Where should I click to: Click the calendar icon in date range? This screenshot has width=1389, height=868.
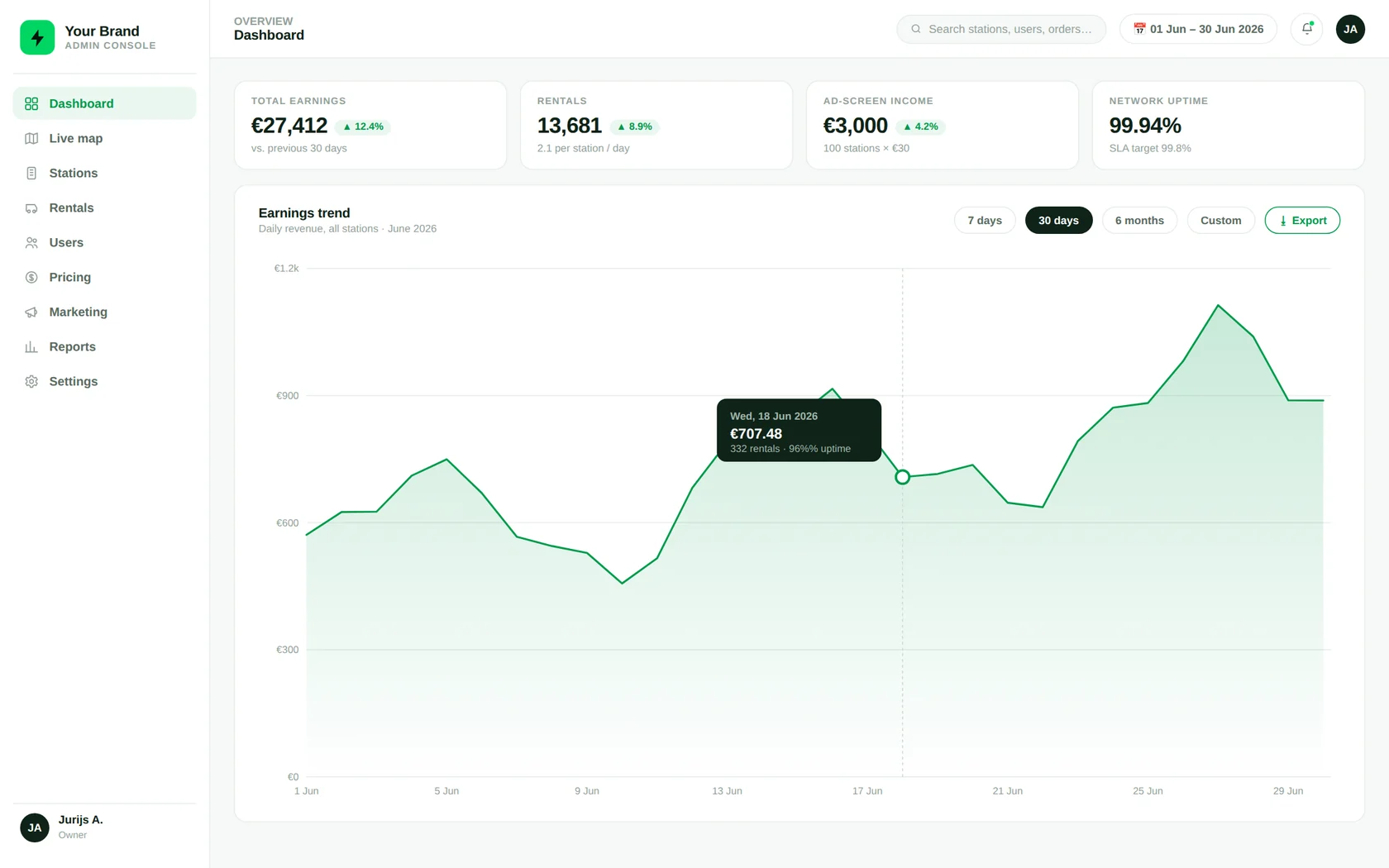[1139, 29]
